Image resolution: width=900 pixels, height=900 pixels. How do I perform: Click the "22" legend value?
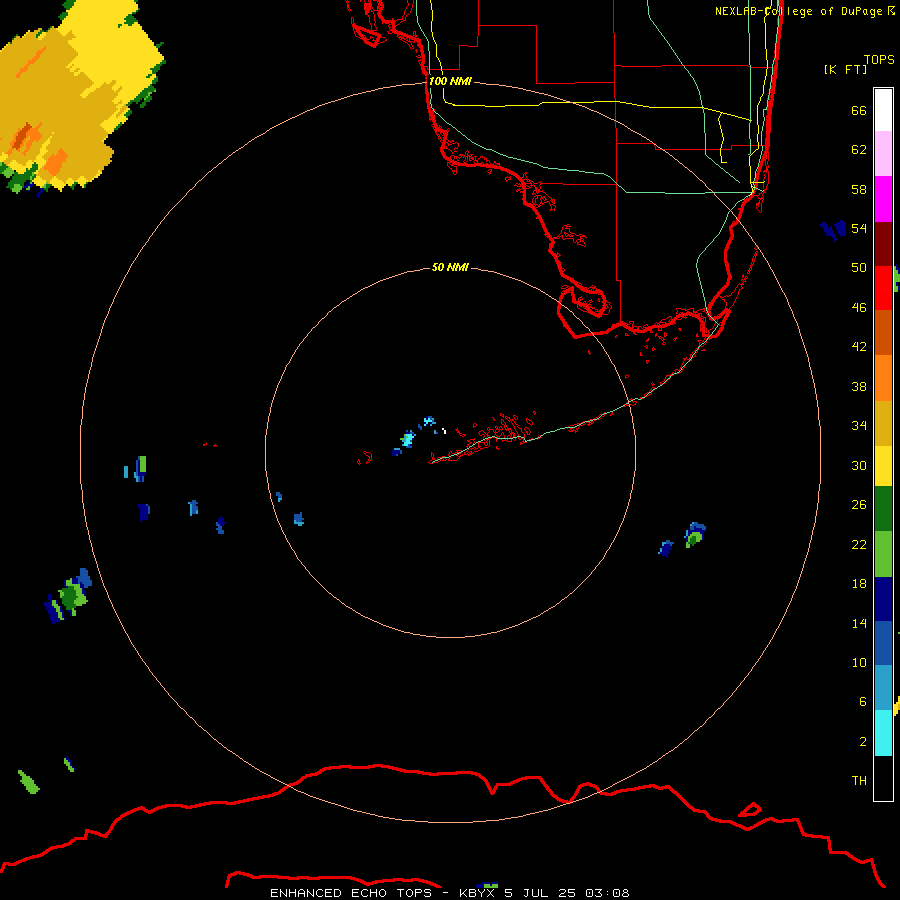click(859, 544)
